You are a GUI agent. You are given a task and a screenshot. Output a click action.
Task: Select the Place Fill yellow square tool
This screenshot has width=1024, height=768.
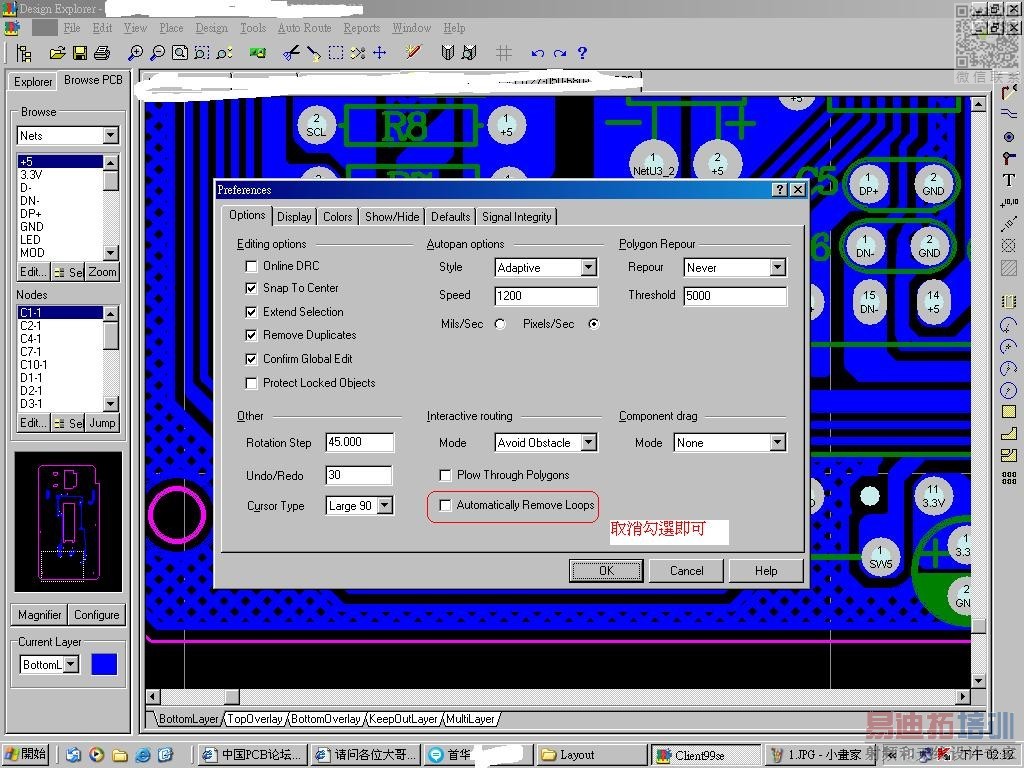pos(1009,412)
